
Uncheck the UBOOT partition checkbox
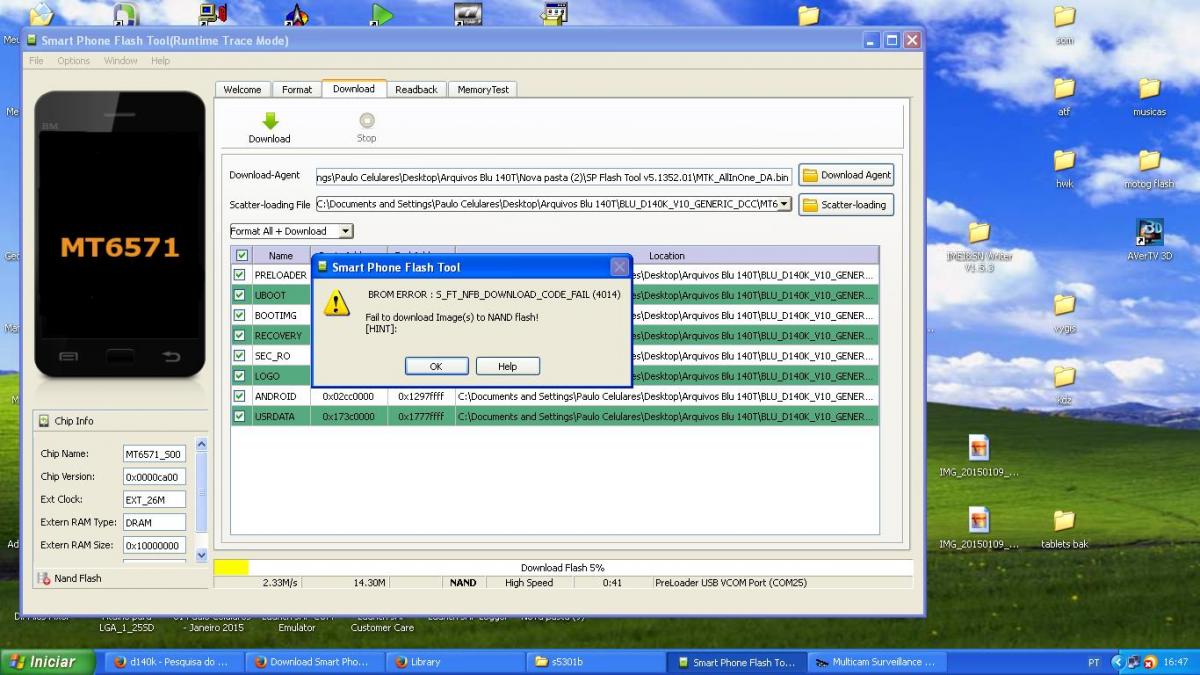[240, 295]
